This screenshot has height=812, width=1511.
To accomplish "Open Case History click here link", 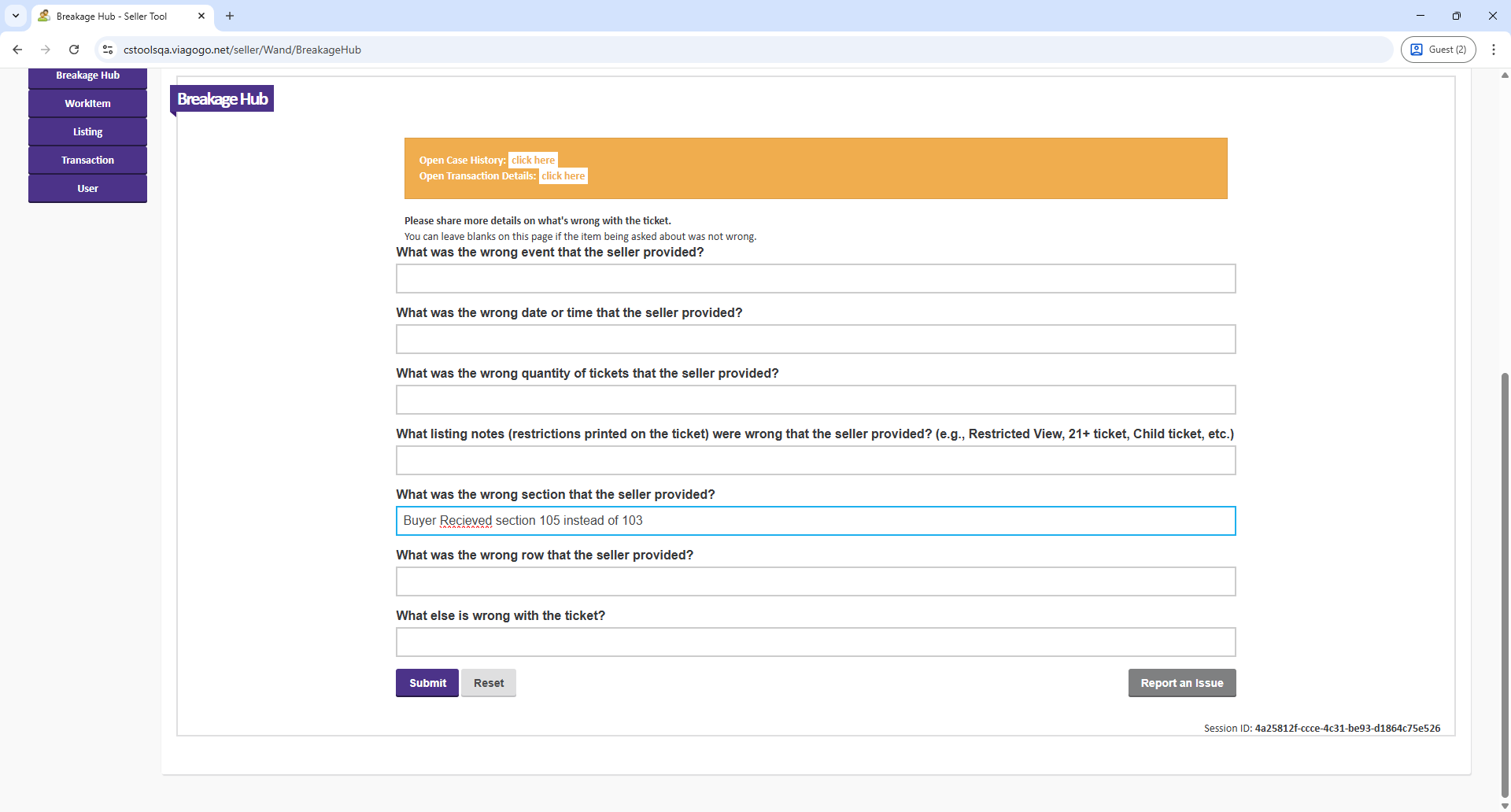I will click(533, 160).
